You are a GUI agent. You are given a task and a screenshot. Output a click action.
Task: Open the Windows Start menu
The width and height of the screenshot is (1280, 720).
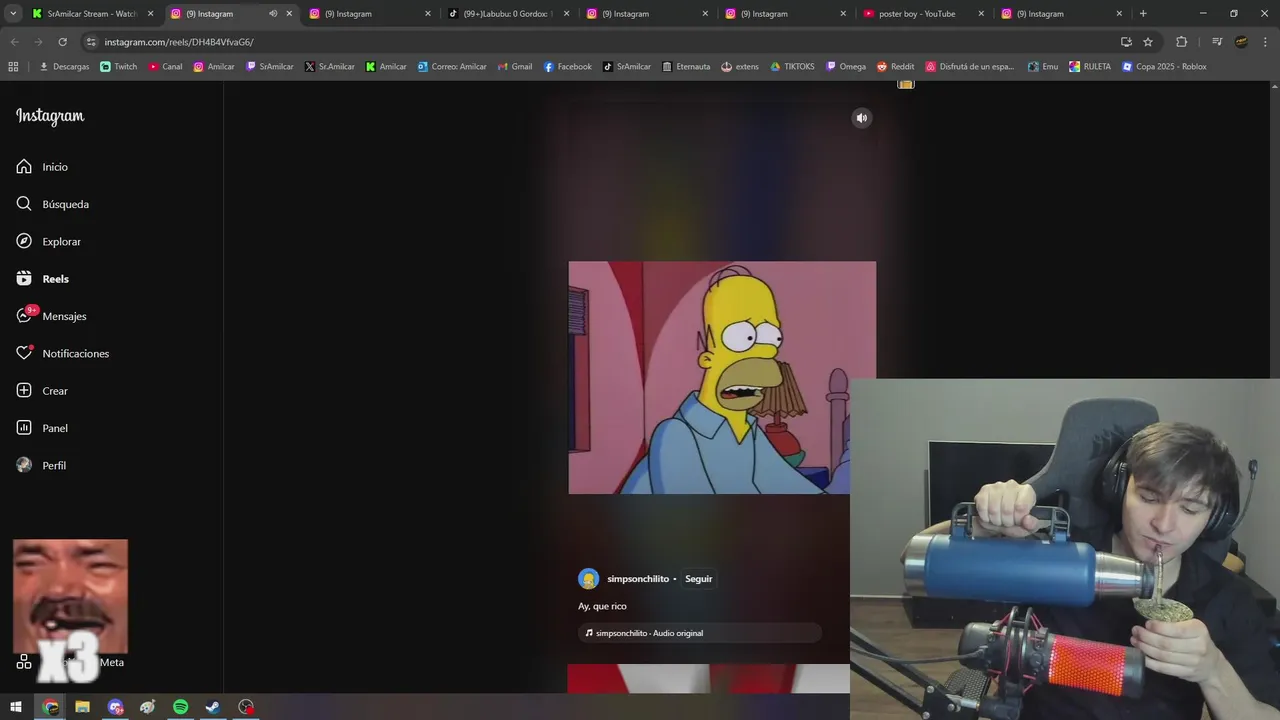tap(16, 707)
